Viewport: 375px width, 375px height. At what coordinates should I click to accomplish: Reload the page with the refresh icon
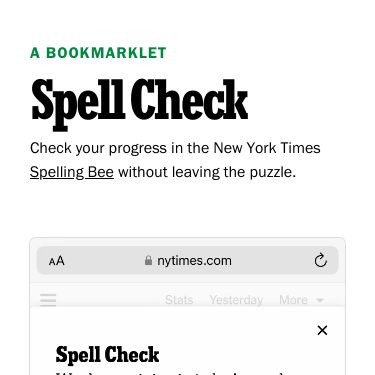(x=321, y=260)
